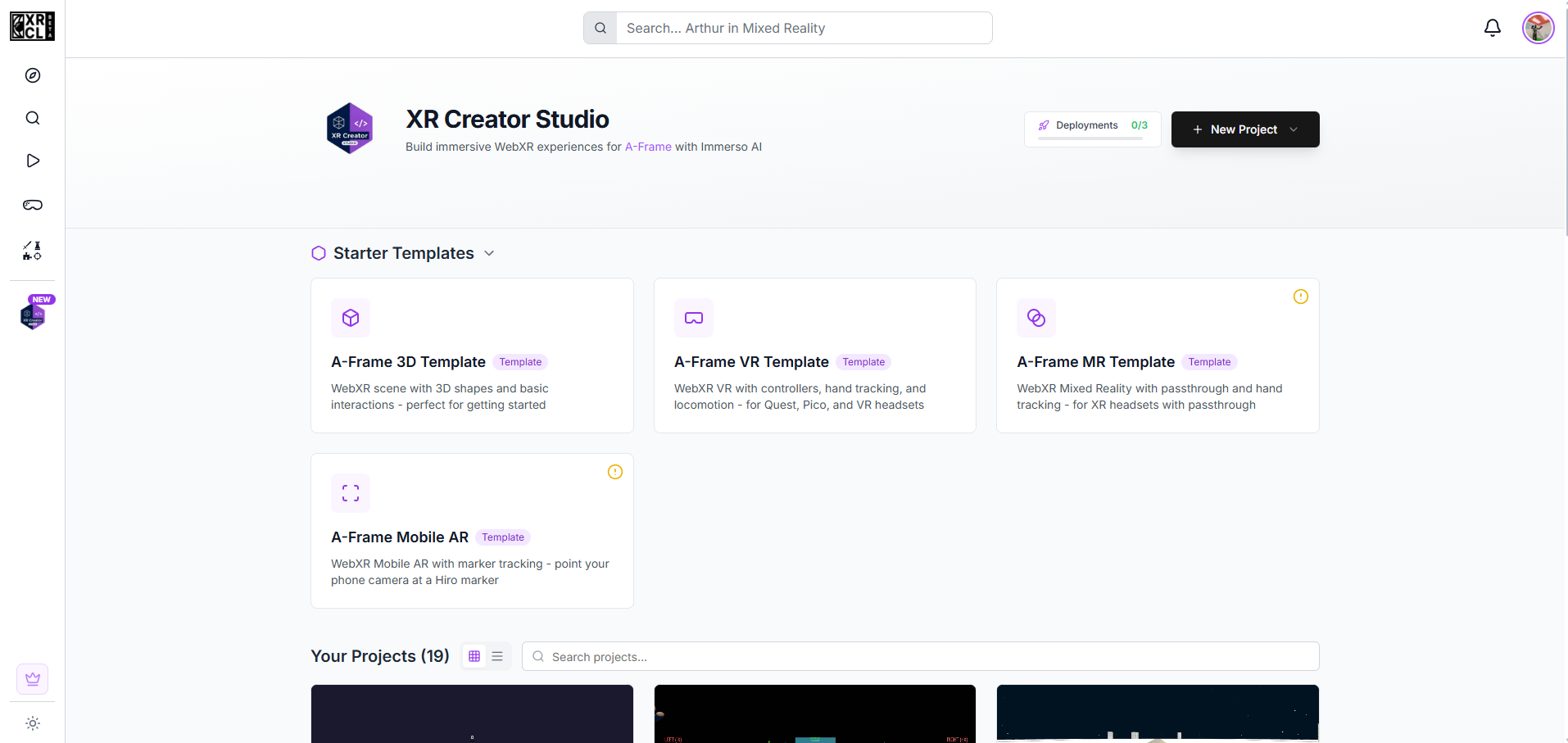This screenshot has height=743, width=1568.
Task: Click the Your Projects (19) heading
Action: 380,656
